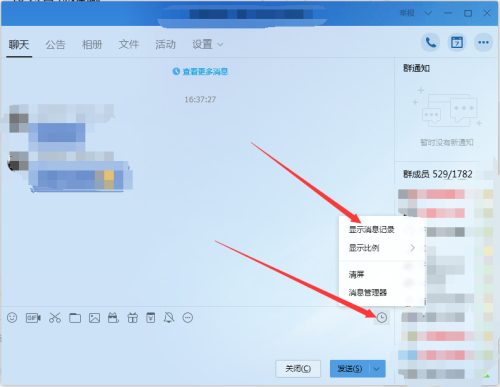Click the 关闭(C) button
This screenshot has height=387, width=500.
click(x=298, y=369)
